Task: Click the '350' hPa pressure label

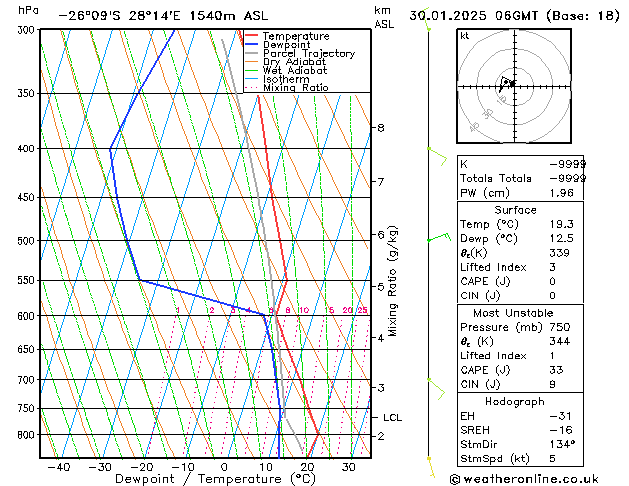Action: pos(28,93)
